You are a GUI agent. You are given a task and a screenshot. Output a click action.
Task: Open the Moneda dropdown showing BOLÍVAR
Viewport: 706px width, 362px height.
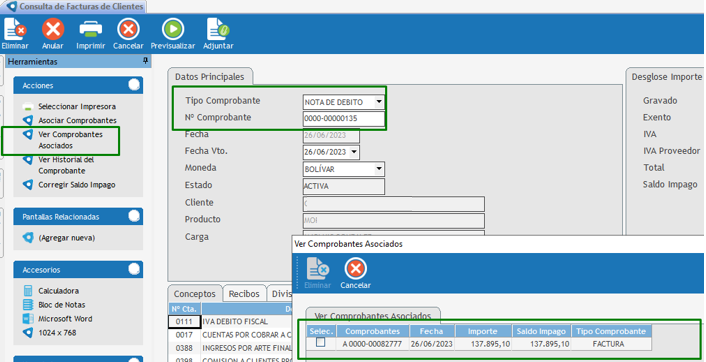click(379, 169)
